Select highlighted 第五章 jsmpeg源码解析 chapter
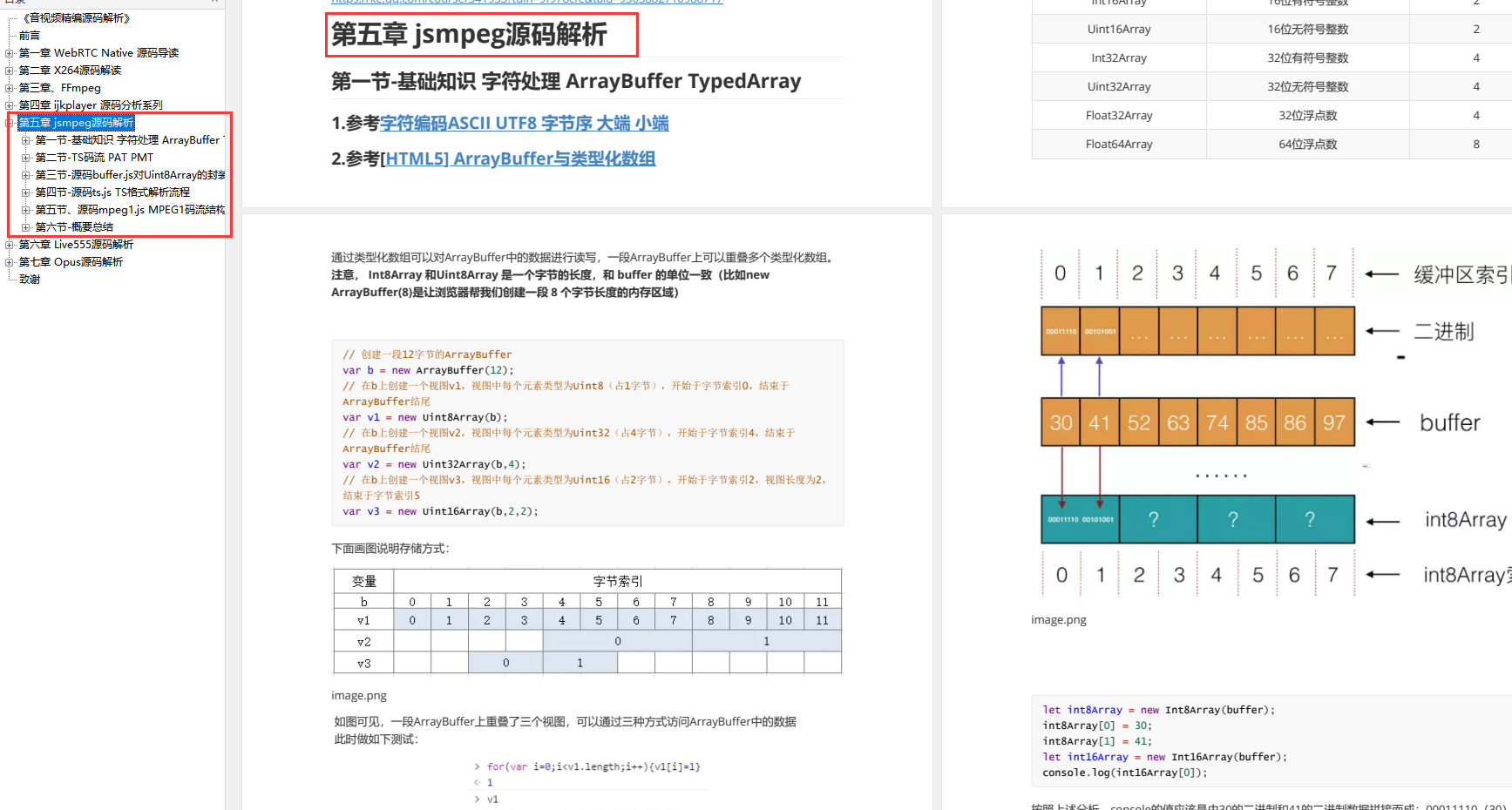The width and height of the screenshot is (1512, 810). pyautogui.click(x=77, y=123)
